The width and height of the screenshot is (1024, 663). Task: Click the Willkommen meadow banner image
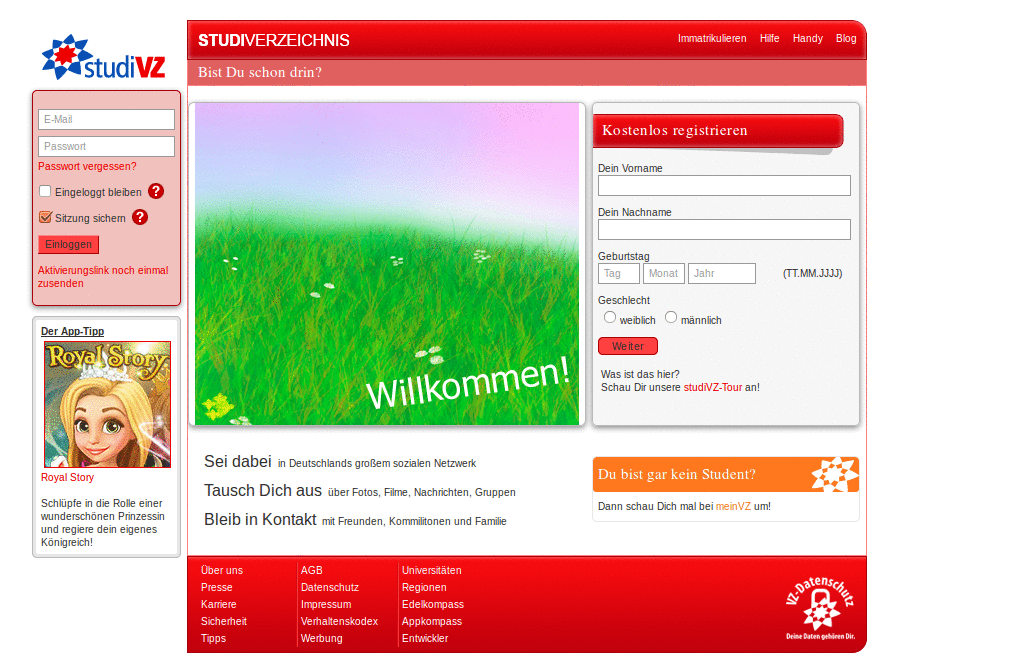point(387,264)
